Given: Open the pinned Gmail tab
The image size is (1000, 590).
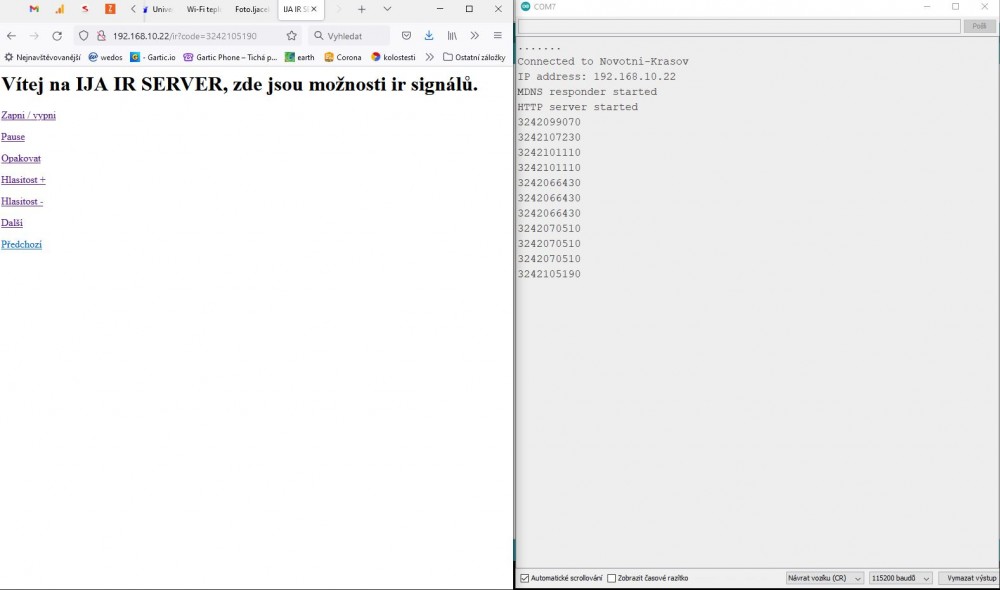Looking at the screenshot, I should (x=34, y=9).
